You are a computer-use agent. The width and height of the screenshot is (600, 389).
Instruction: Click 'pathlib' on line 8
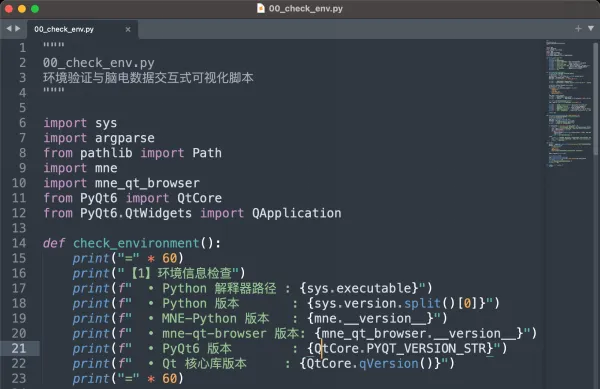[x=106, y=153]
